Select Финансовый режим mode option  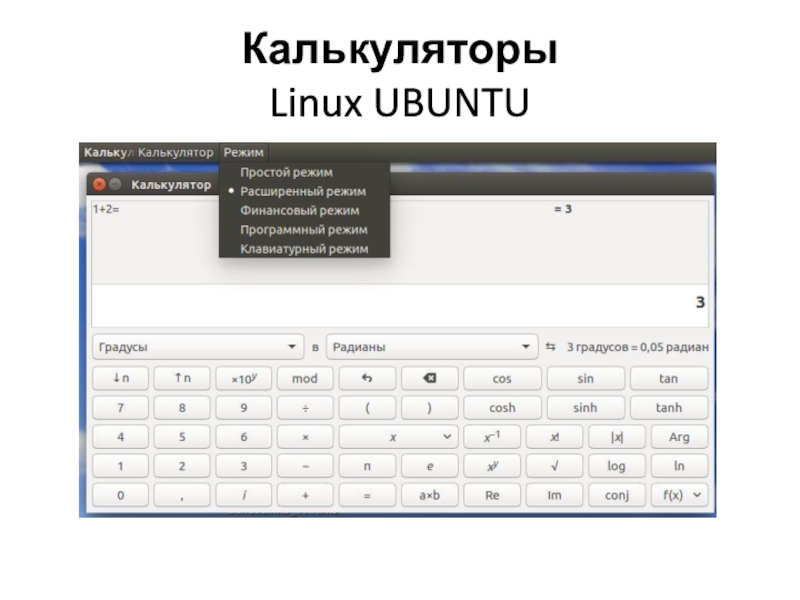304,210
